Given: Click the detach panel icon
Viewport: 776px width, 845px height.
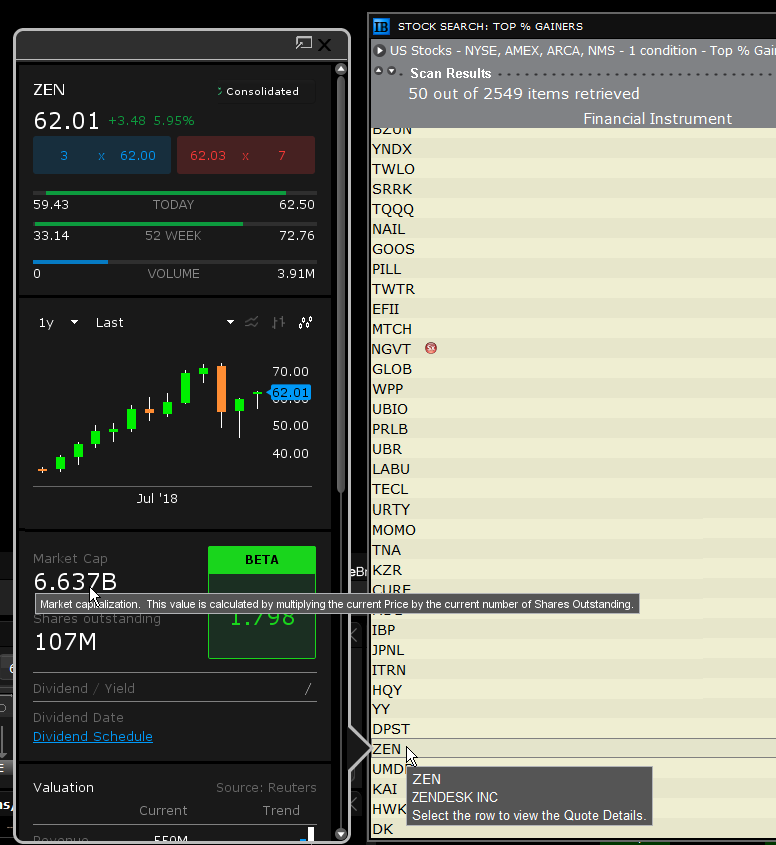Looking at the screenshot, I should coord(304,44).
